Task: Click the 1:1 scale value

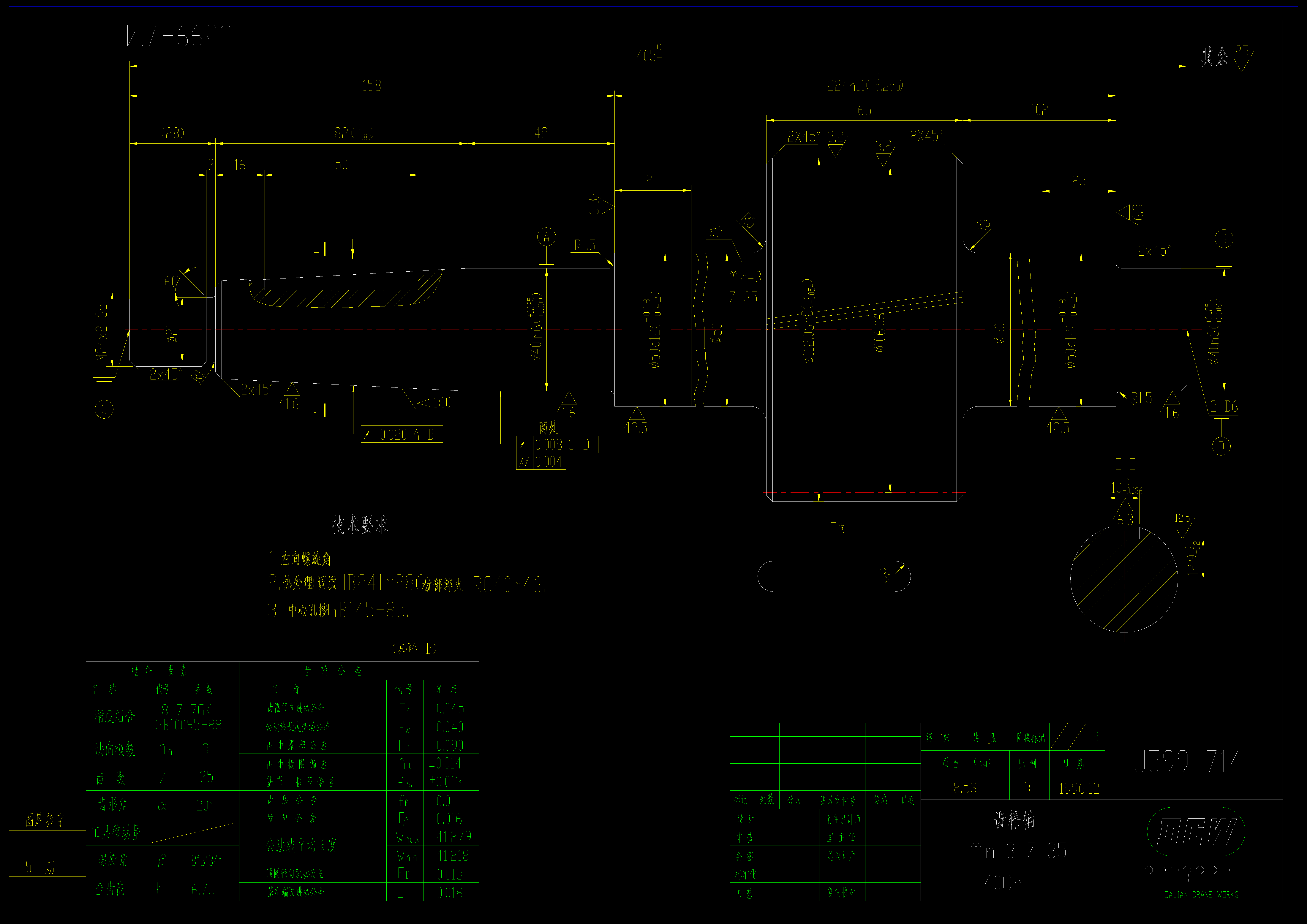Action: point(1029,788)
